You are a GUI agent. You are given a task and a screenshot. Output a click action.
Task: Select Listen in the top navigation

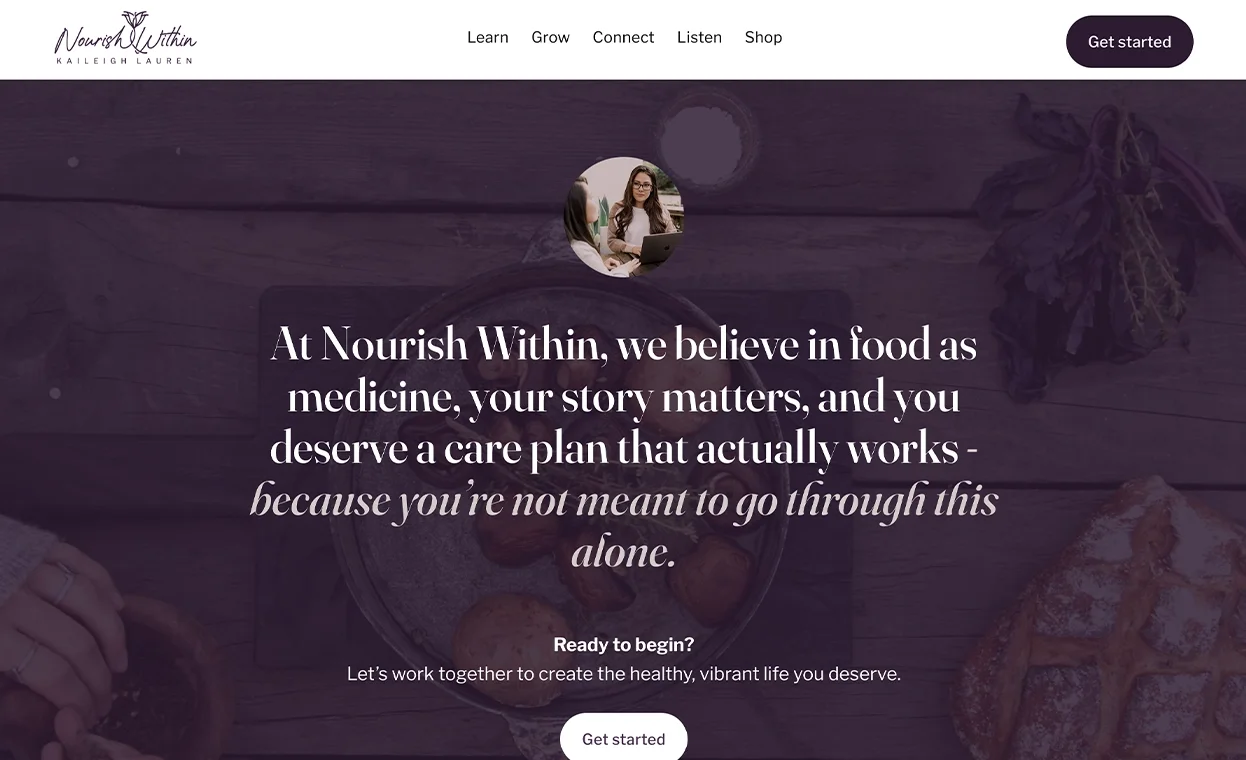pyautogui.click(x=699, y=37)
